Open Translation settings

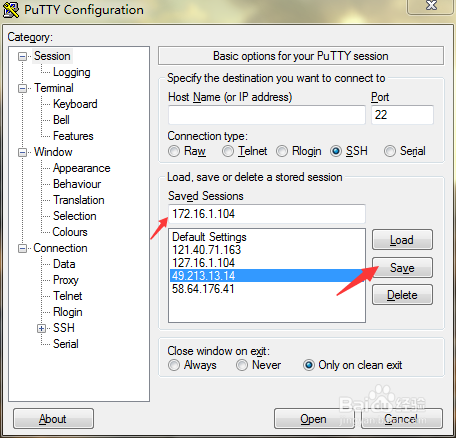click(79, 200)
